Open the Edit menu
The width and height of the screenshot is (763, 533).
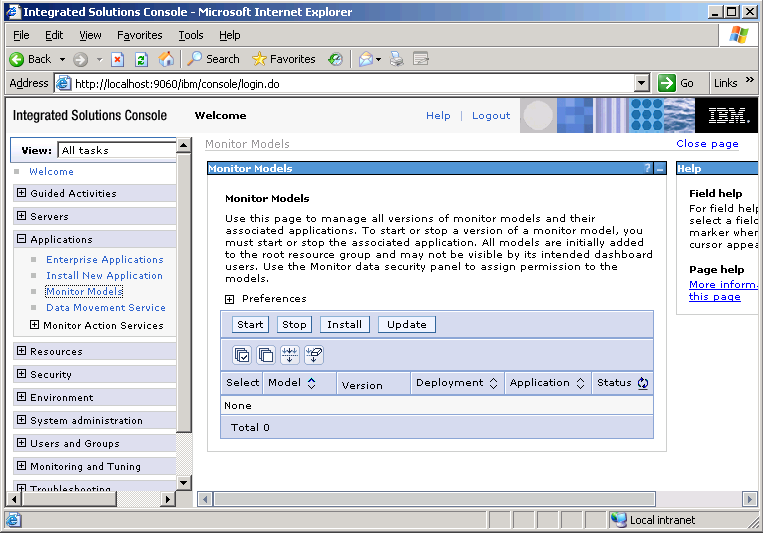[54, 35]
